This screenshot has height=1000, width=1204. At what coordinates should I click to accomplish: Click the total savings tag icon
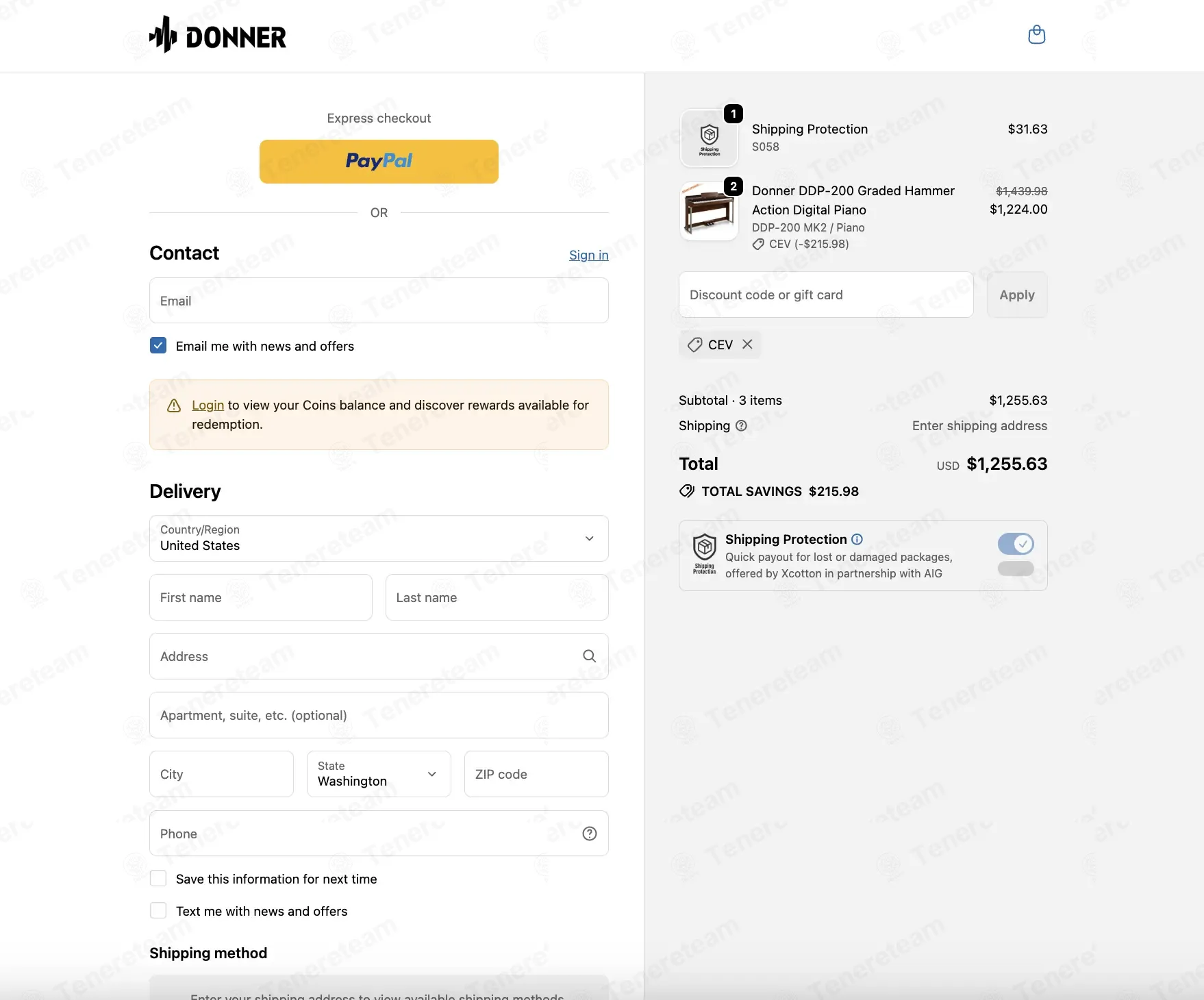tap(687, 491)
